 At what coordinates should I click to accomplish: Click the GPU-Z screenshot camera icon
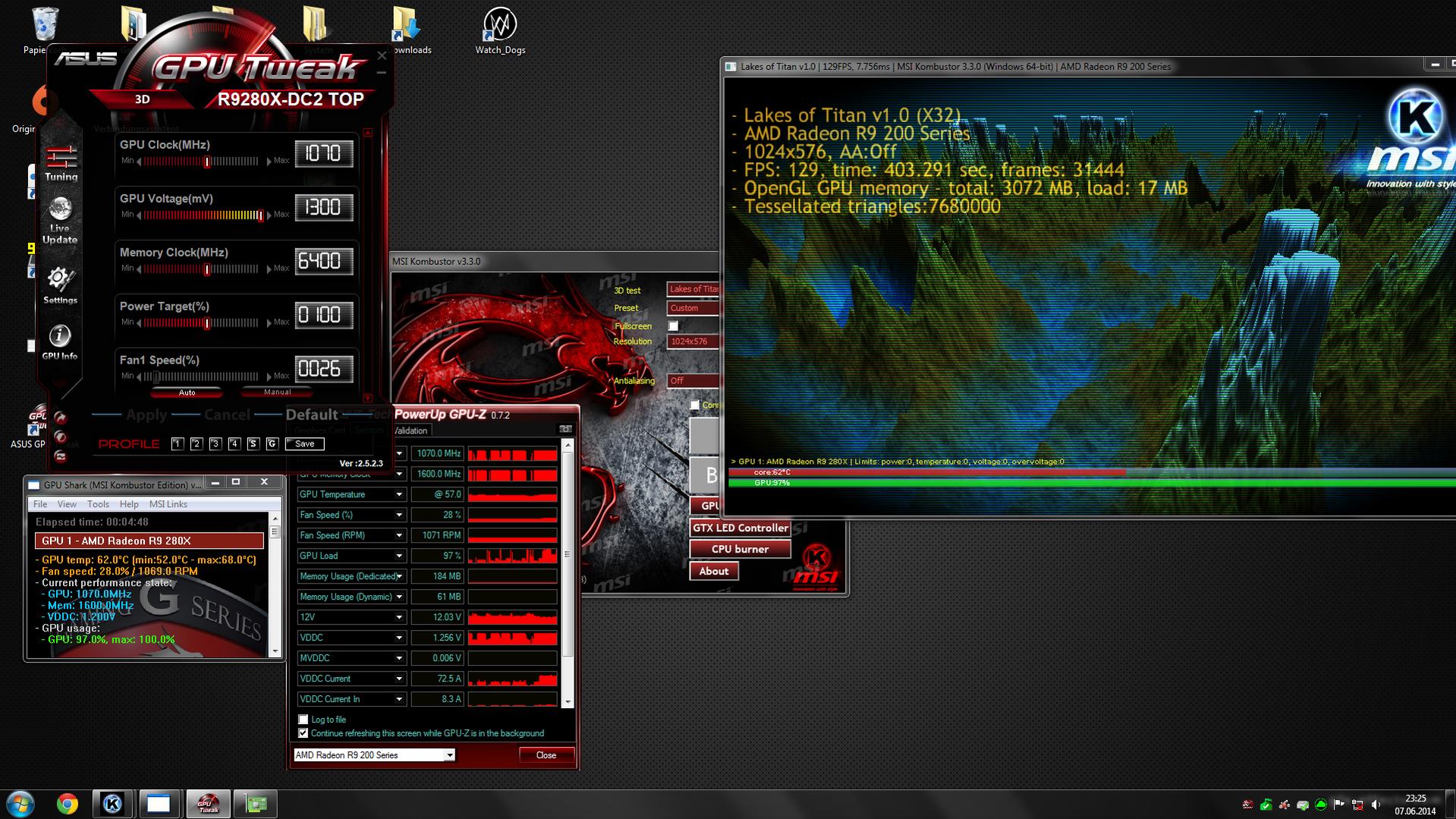(x=565, y=430)
